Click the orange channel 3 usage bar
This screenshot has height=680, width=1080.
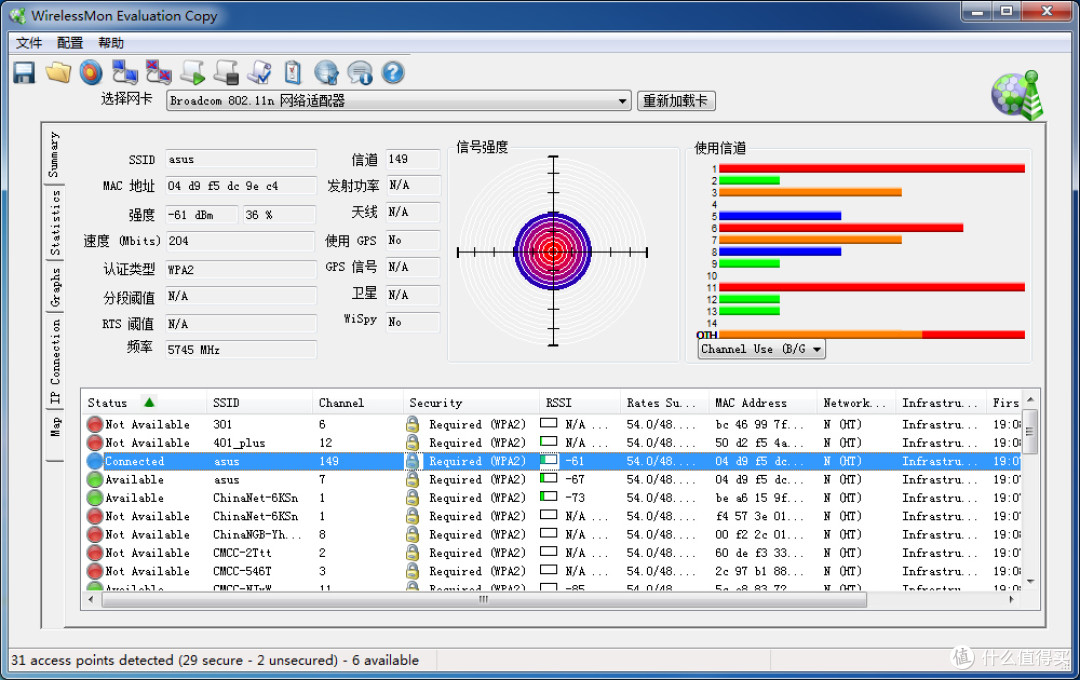click(810, 192)
